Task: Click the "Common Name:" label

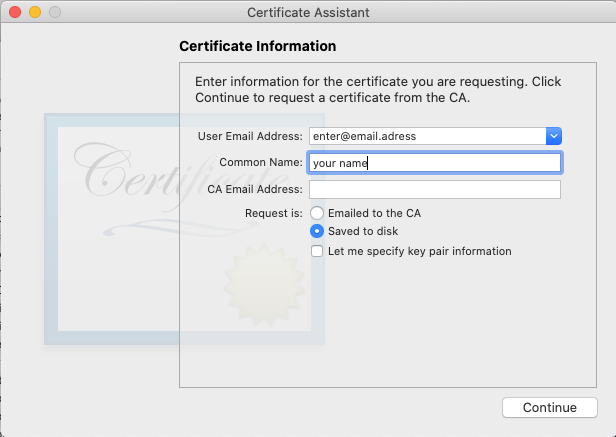Action: click(260, 163)
